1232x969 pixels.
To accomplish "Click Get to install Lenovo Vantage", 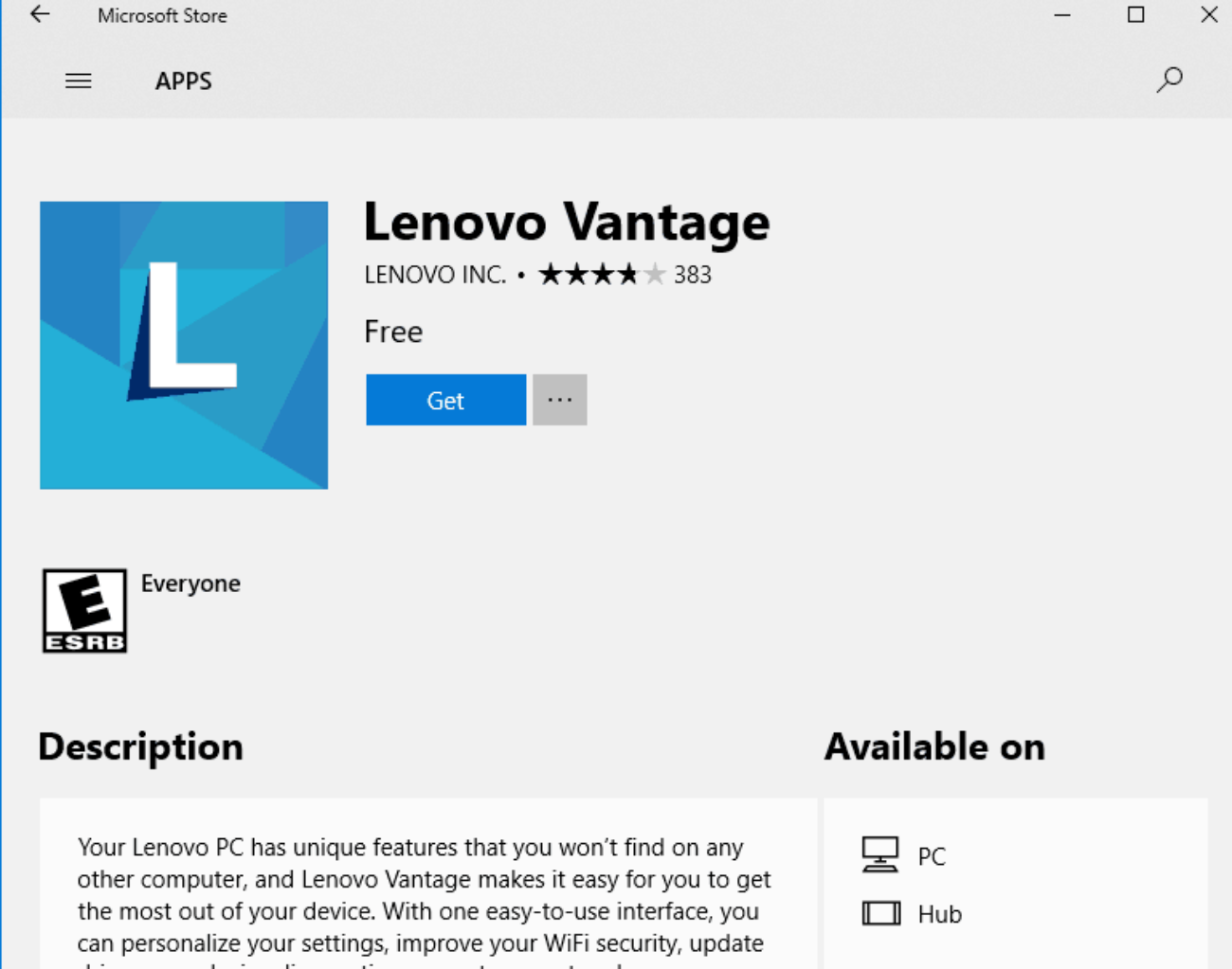I will (x=445, y=399).
